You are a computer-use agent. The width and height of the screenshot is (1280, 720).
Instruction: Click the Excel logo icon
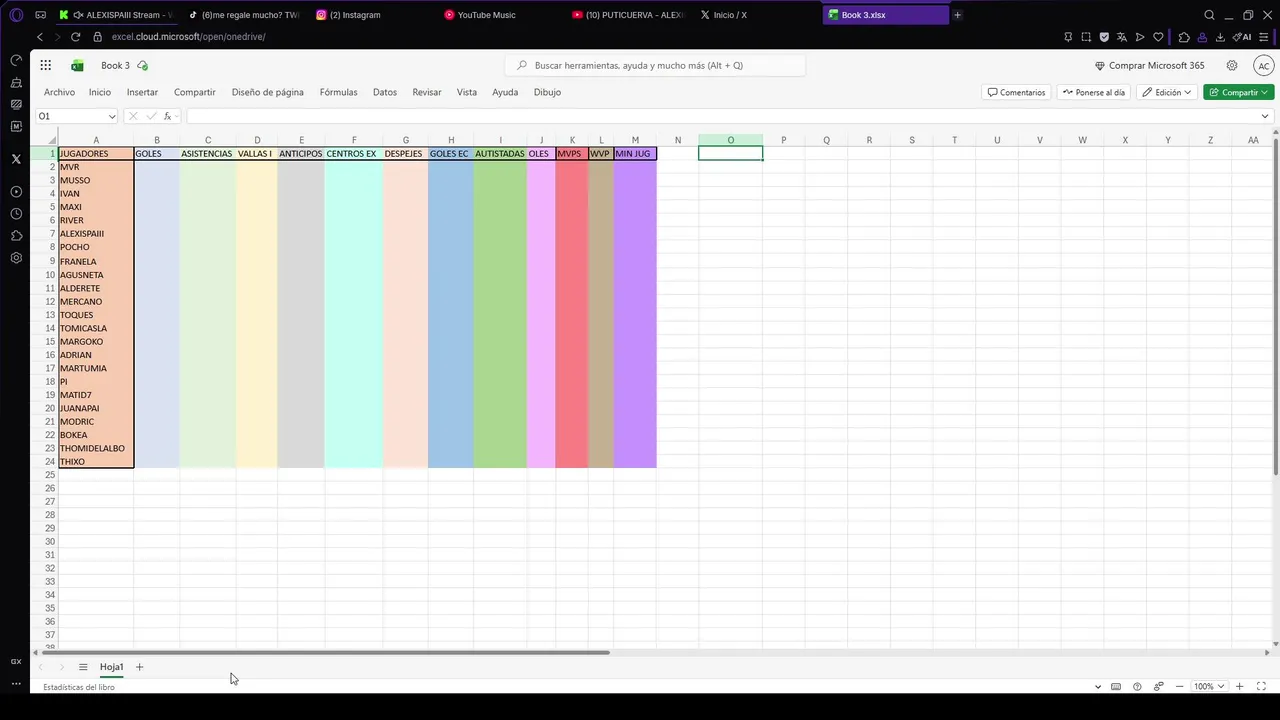pyautogui.click(x=77, y=65)
